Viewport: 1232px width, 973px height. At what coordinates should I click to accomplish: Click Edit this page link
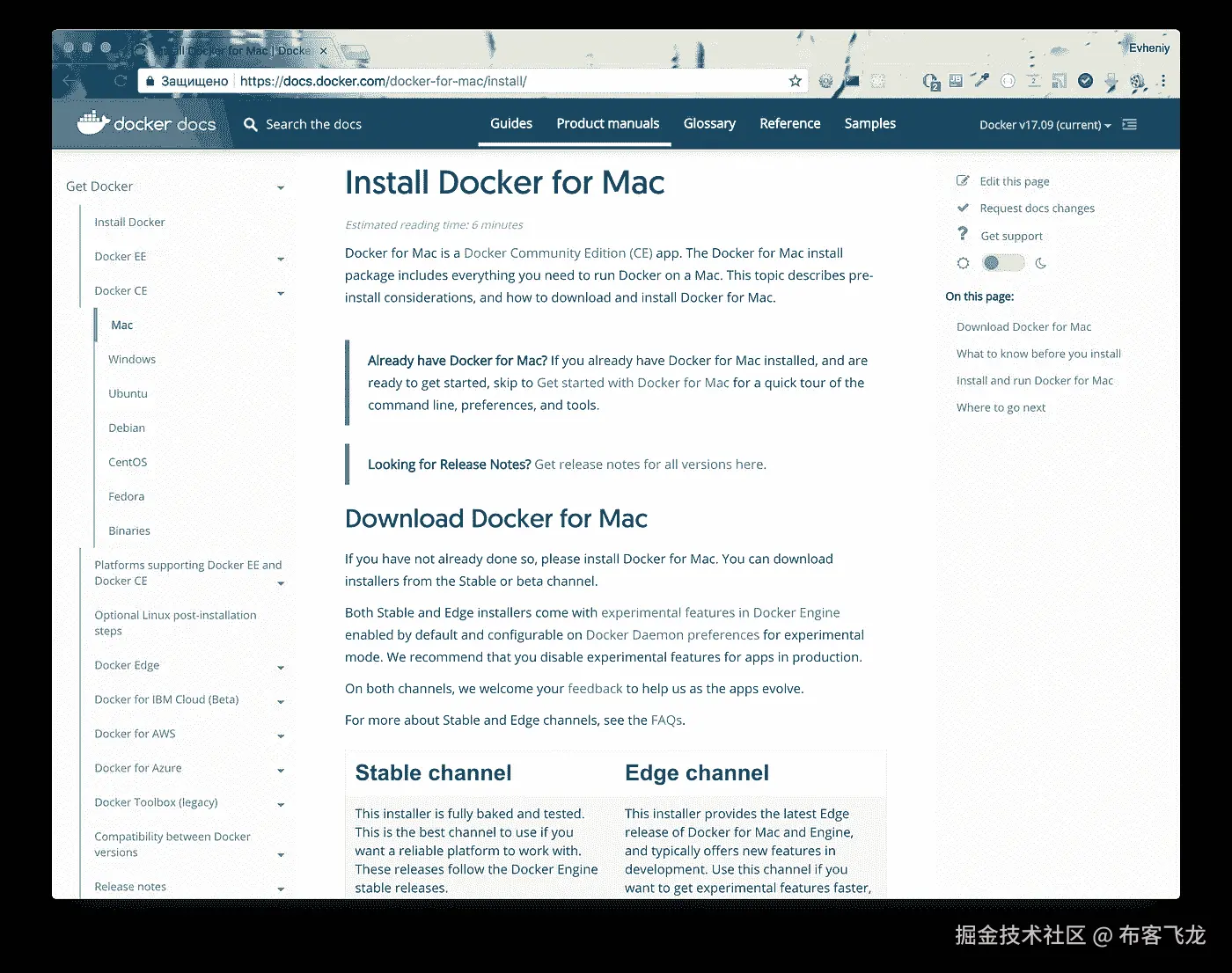coord(1015,181)
